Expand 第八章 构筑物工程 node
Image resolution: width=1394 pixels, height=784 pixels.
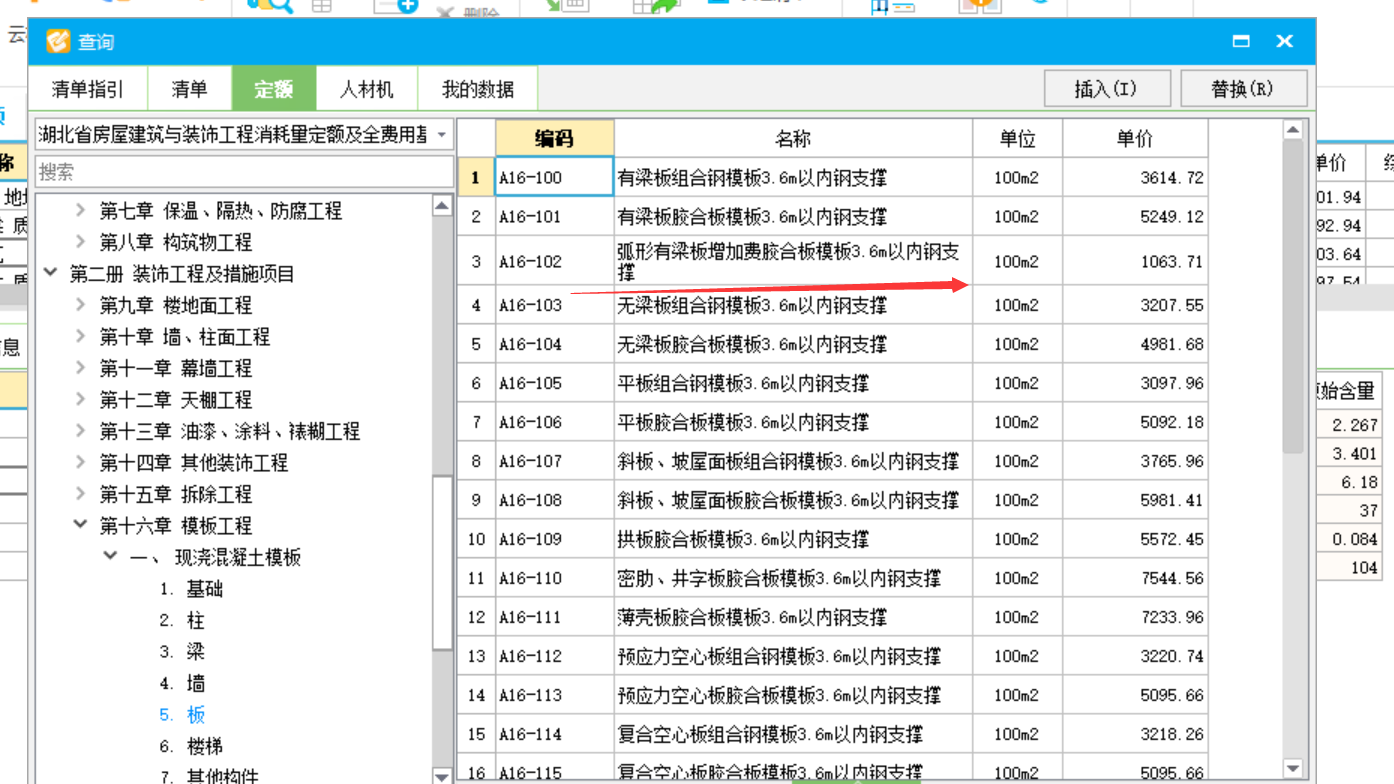82,242
